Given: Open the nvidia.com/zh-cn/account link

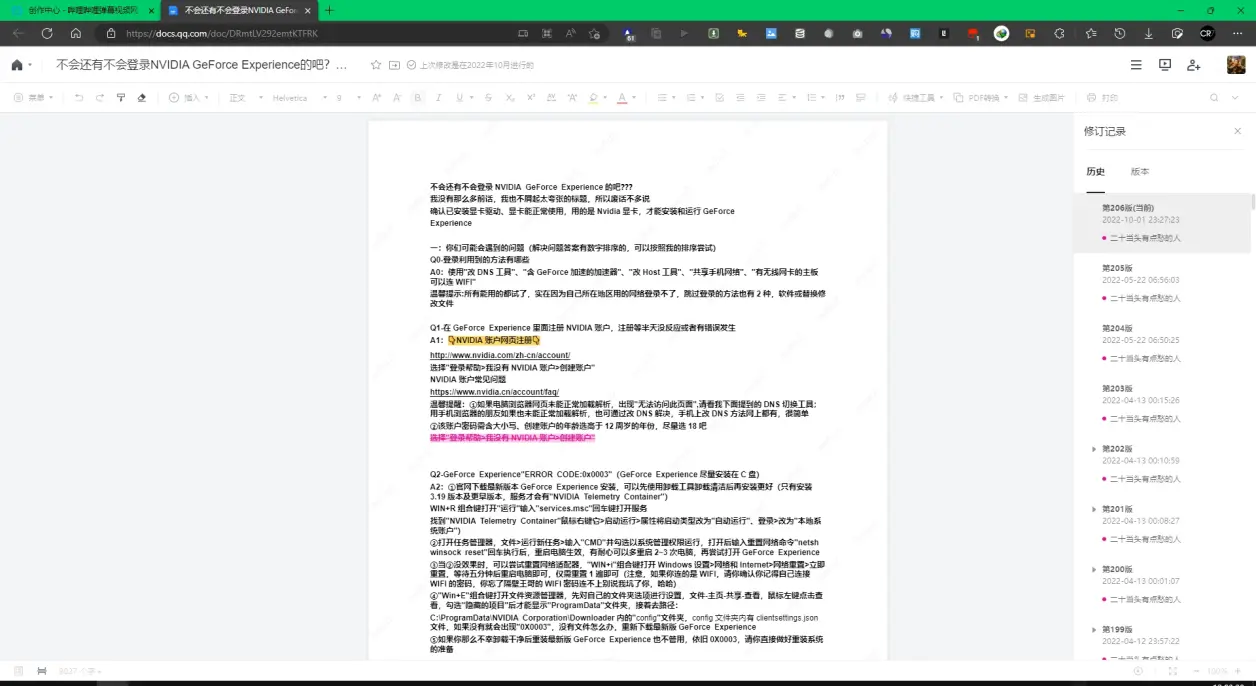Looking at the screenshot, I should click(x=500, y=355).
